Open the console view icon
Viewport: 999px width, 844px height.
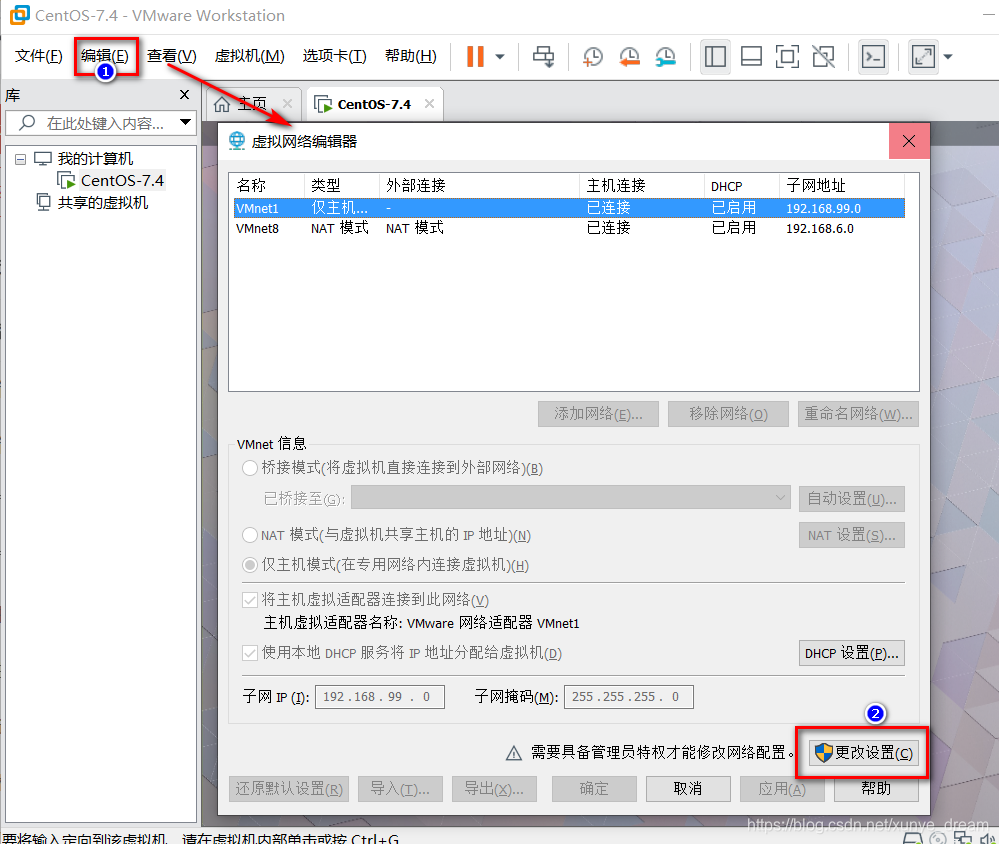coord(873,57)
